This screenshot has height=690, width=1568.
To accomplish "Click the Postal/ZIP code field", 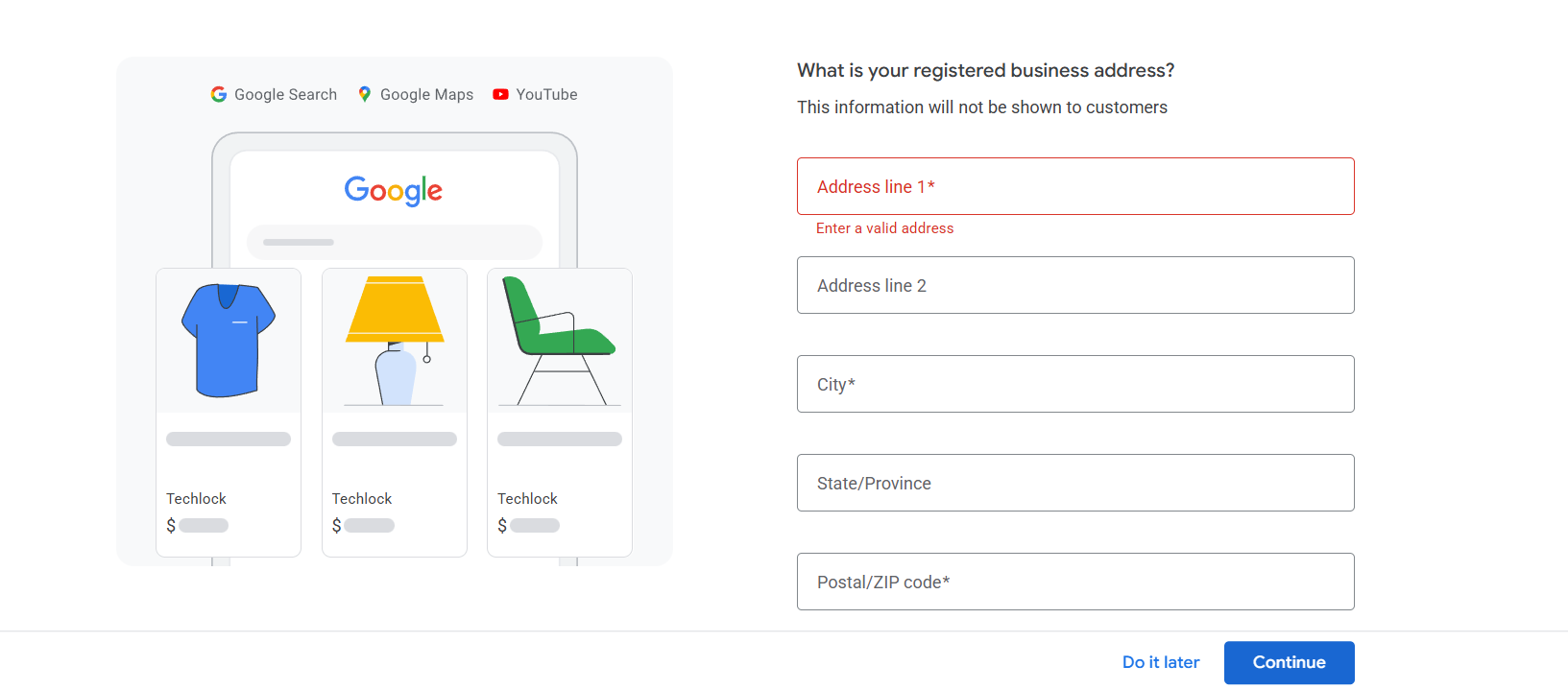I will (1075, 582).
